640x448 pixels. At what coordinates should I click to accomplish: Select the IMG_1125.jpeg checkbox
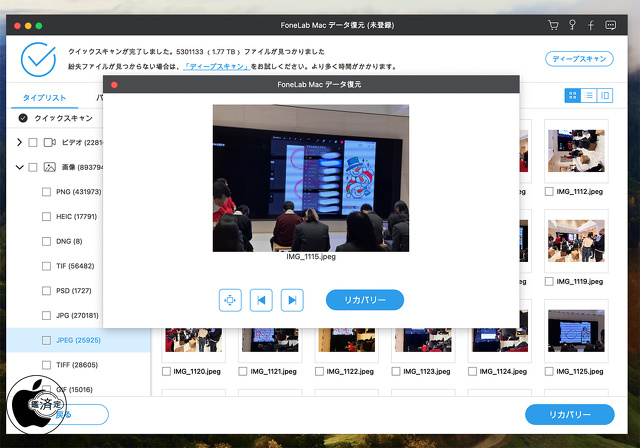click(549, 371)
